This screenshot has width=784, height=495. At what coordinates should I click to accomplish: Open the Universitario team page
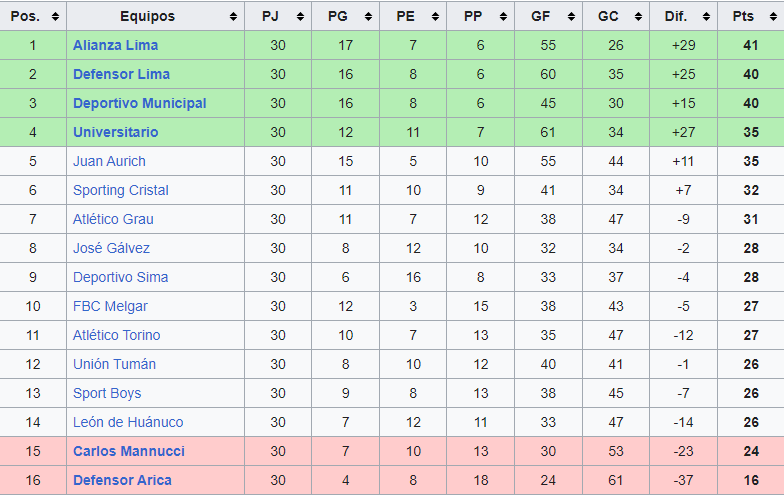tap(116, 132)
